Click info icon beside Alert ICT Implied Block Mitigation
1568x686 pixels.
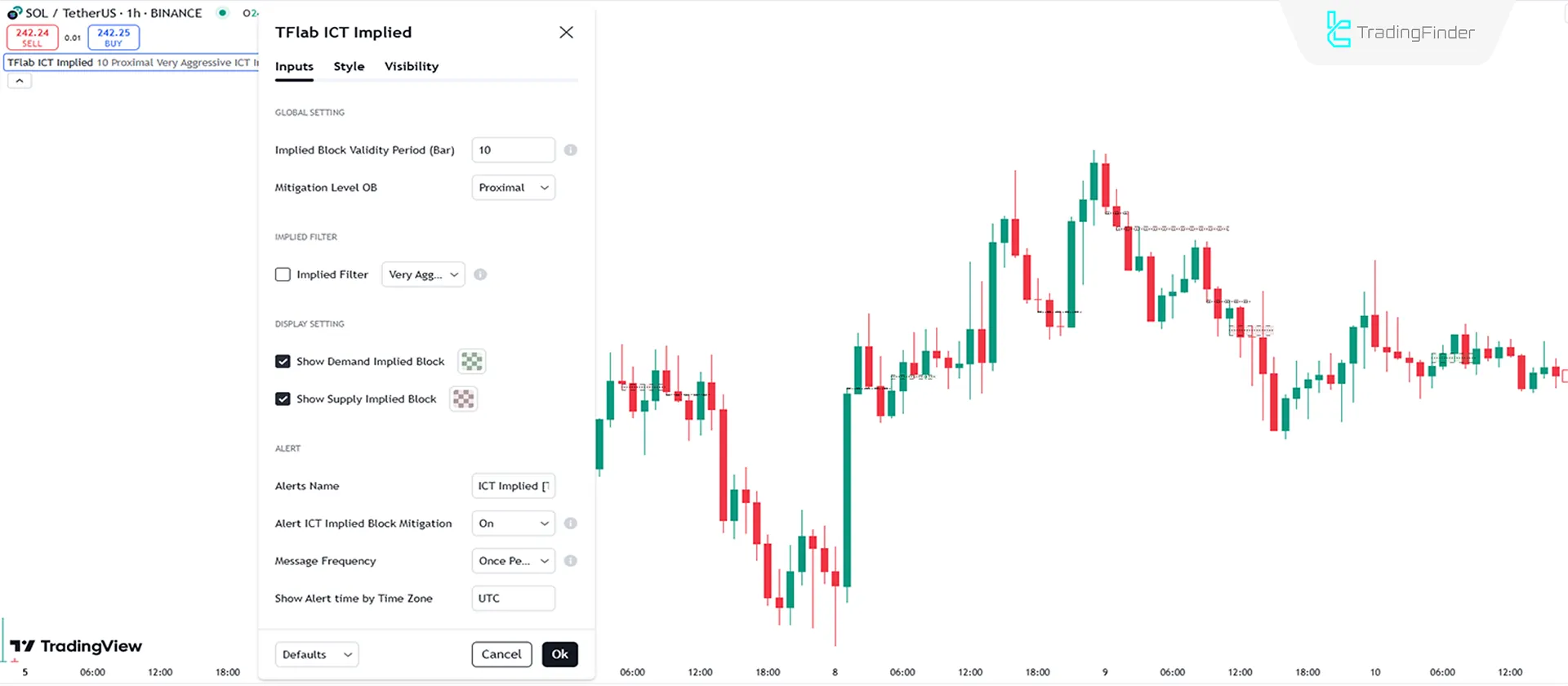pyautogui.click(x=570, y=523)
